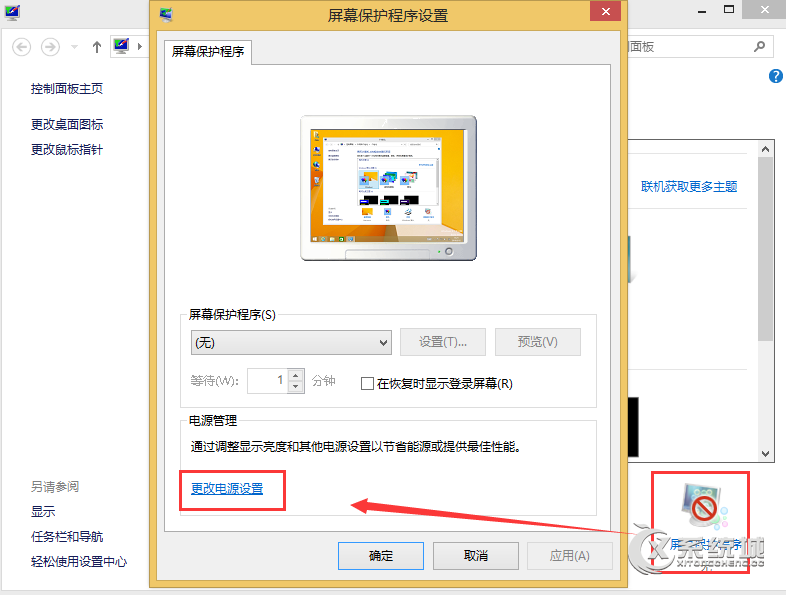Open help with the question mark icon
Image resolution: width=786 pixels, height=595 pixels.
pos(775,76)
